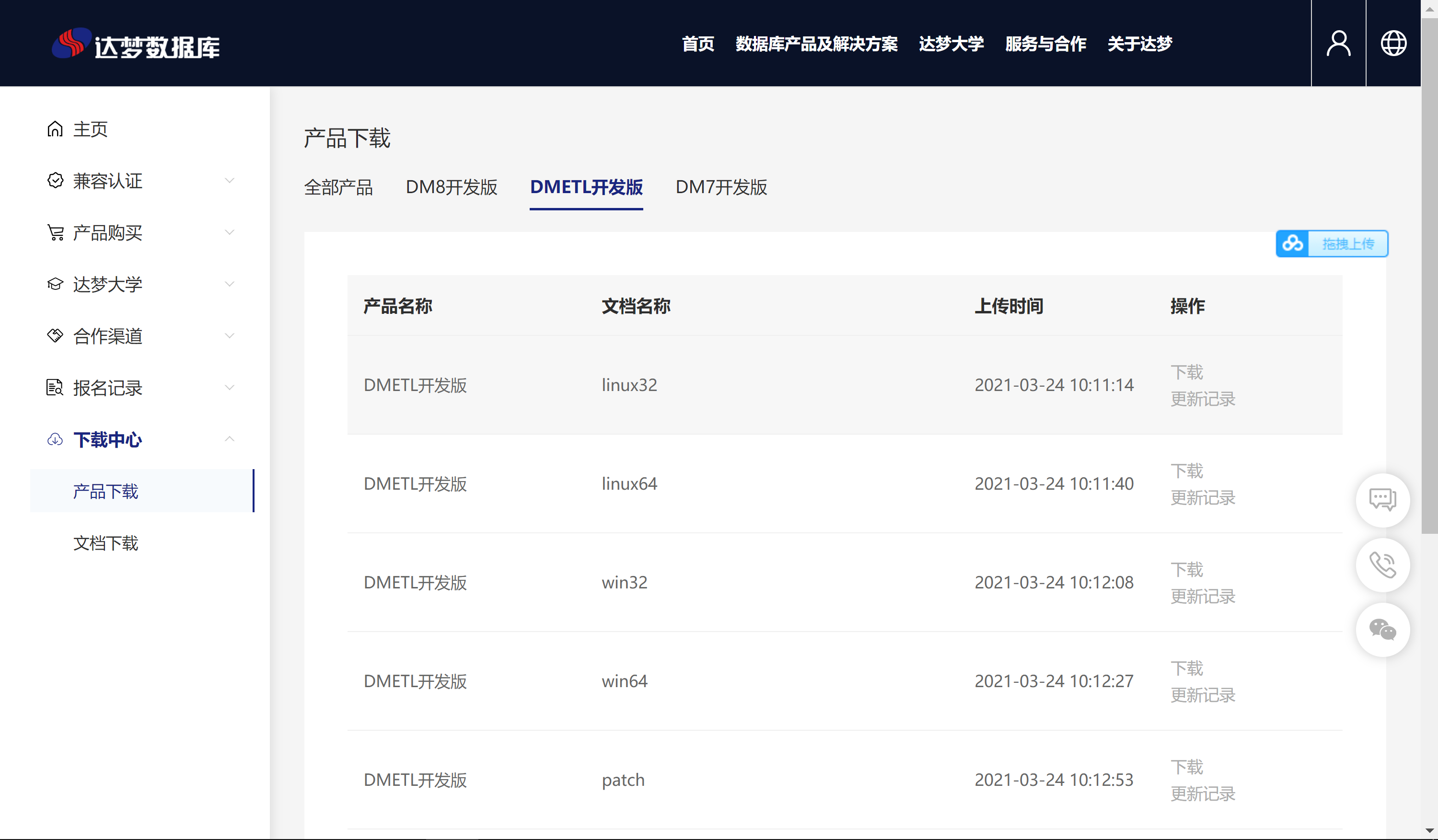Viewport: 1438px width, 840px height.
Task: Switch to the DM8开发版 tab
Action: pos(452,187)
